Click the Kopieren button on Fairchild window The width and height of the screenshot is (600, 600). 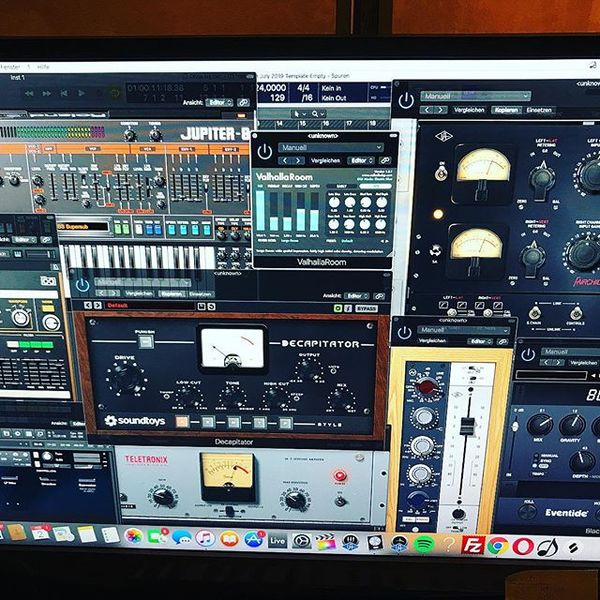coord(506,110)
